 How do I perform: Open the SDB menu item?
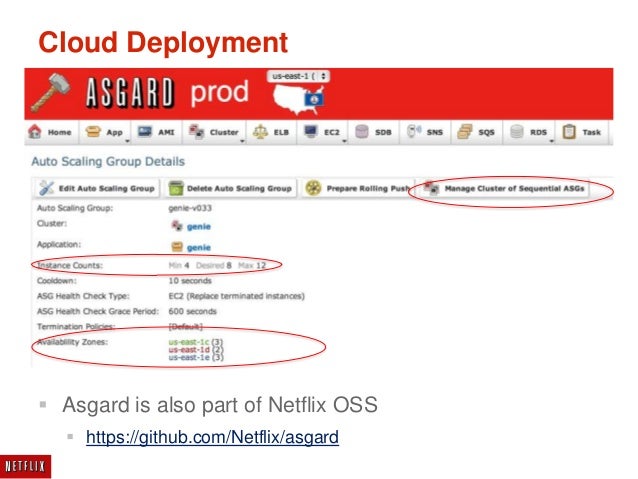pyautogui.click(x=374, y=132)
